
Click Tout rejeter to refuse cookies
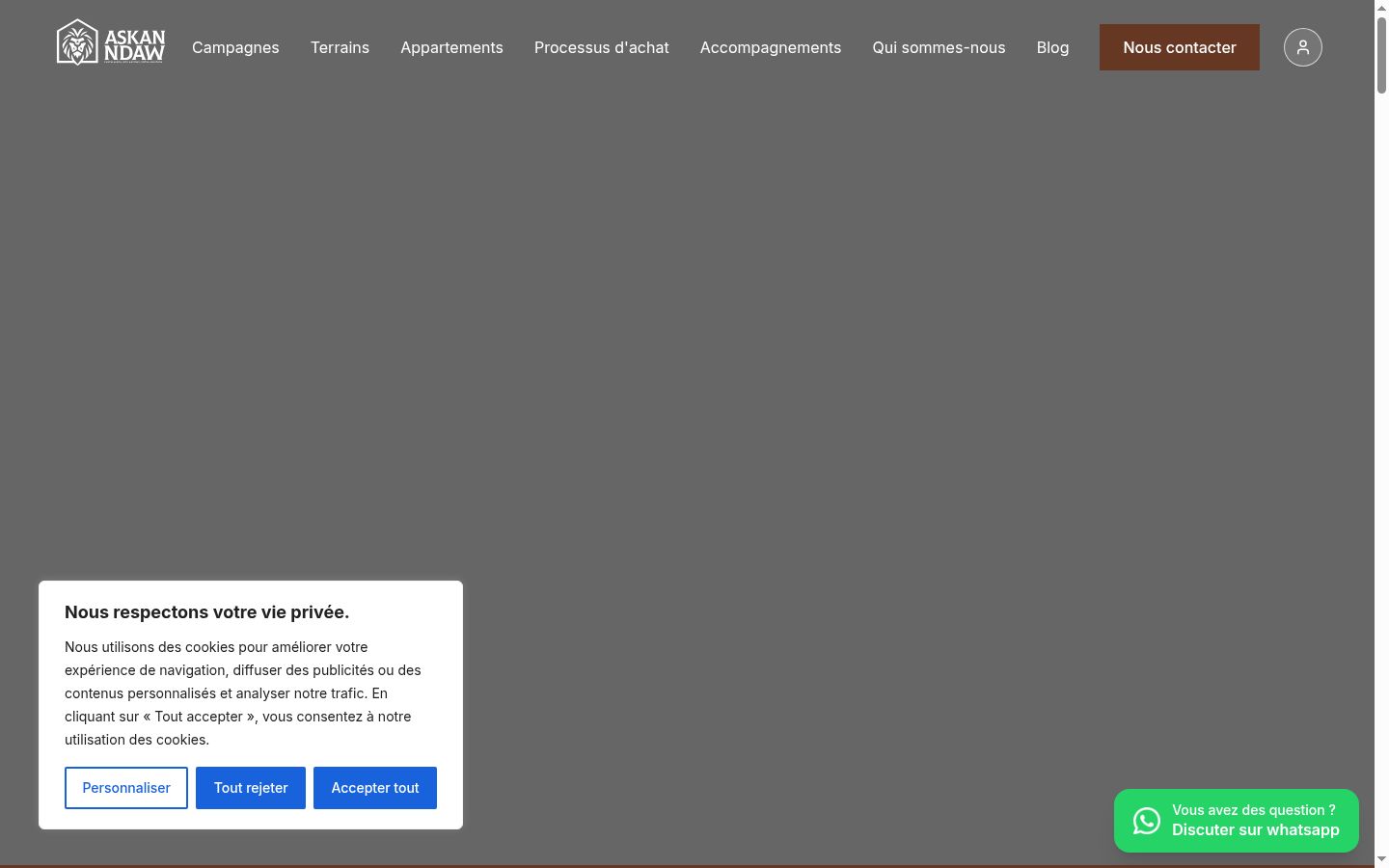point(251,788)
